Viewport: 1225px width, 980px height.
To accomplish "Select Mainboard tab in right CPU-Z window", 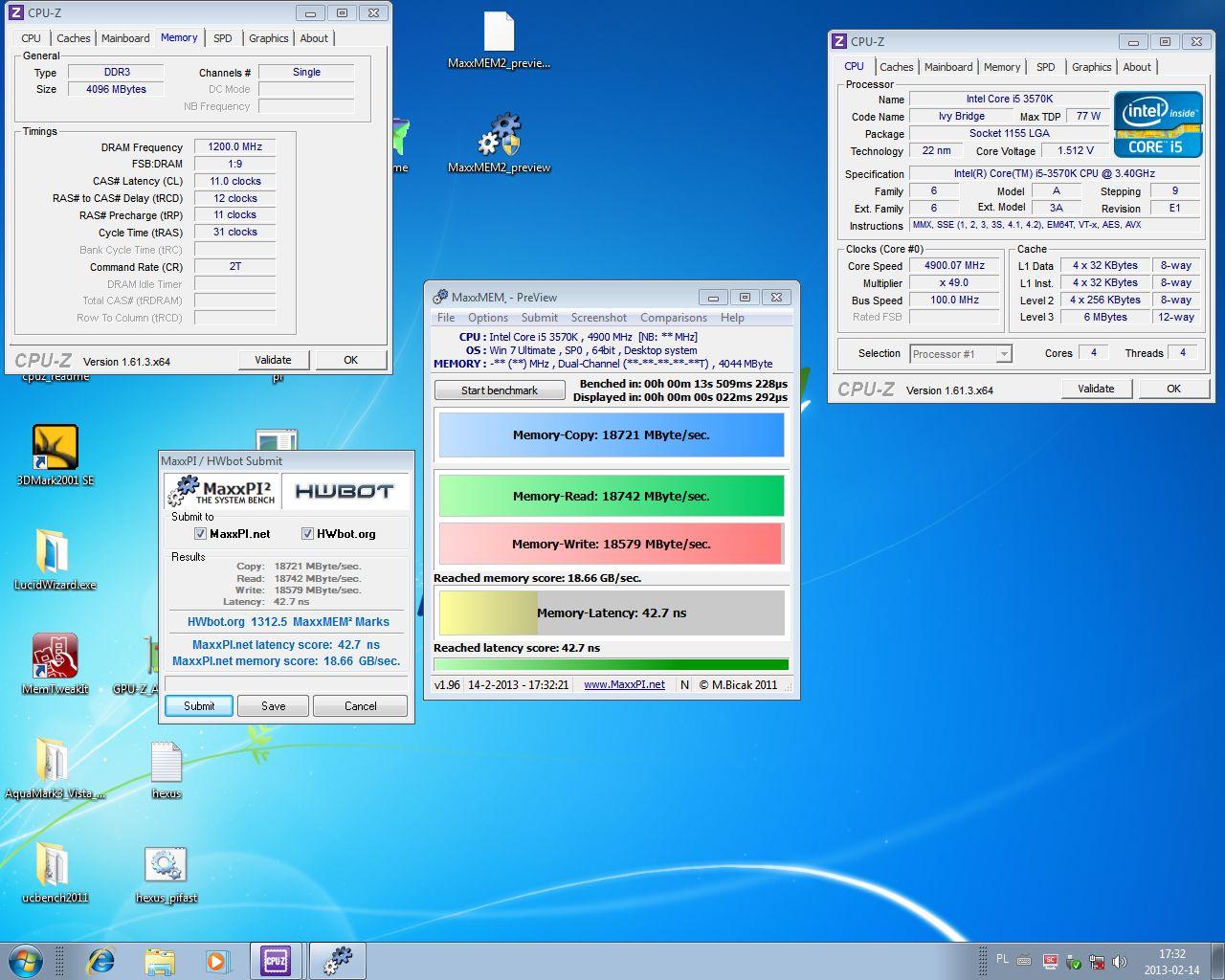I will tap(948, 67).
